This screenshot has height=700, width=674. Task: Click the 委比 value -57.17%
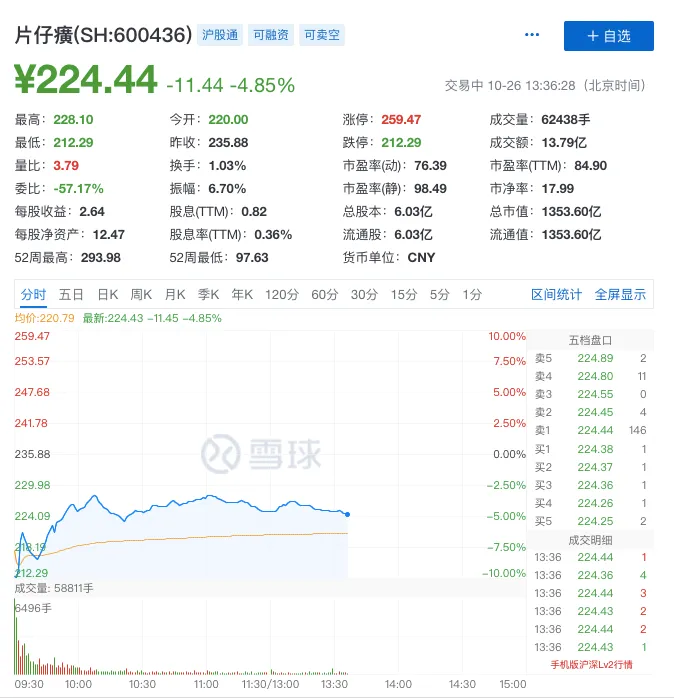click(78, 189)
